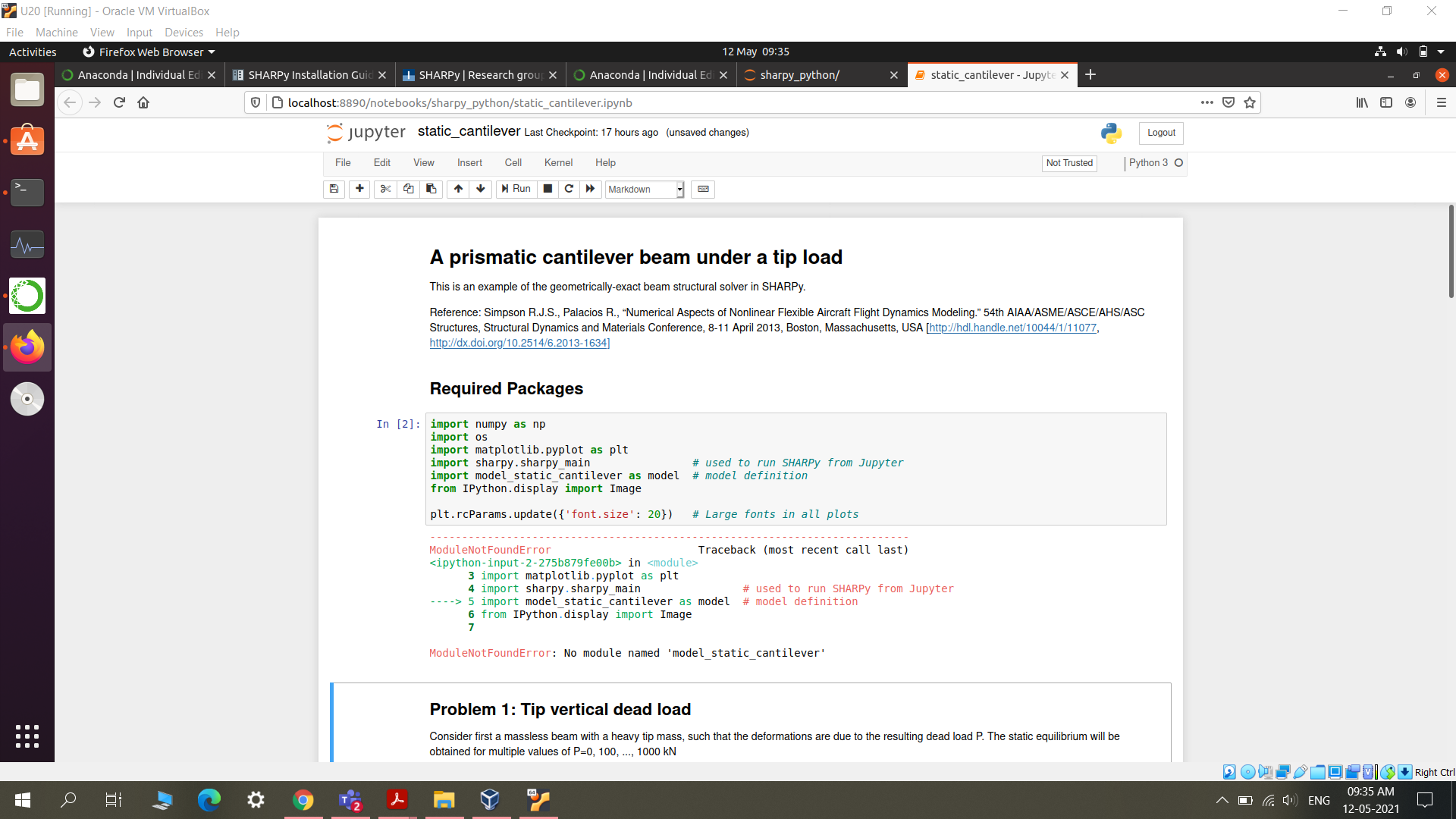The width and height of the screenshot is (1456, 819).
Task: Open the Insert menu
Action: (469, 163)
